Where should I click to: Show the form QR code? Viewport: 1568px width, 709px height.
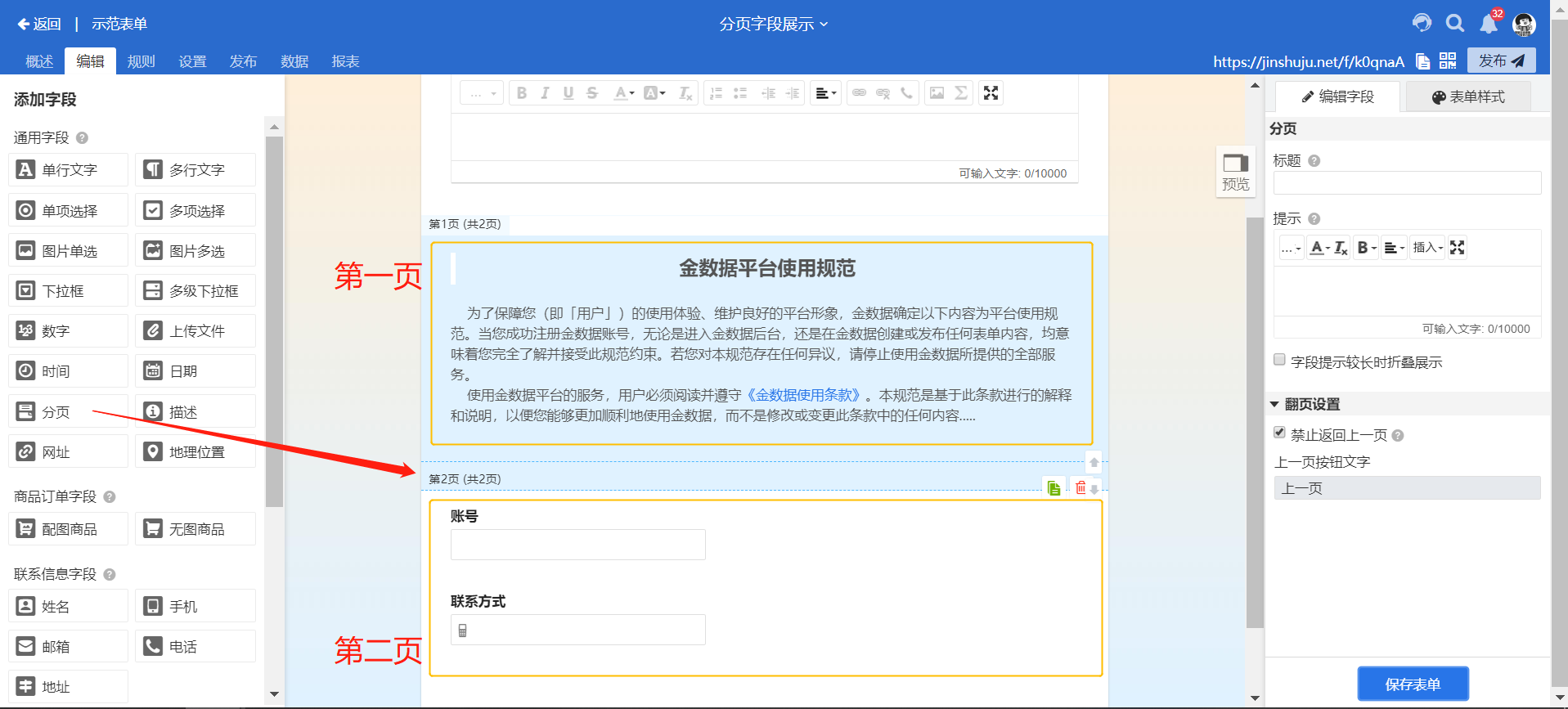[x=1448, y=61]
